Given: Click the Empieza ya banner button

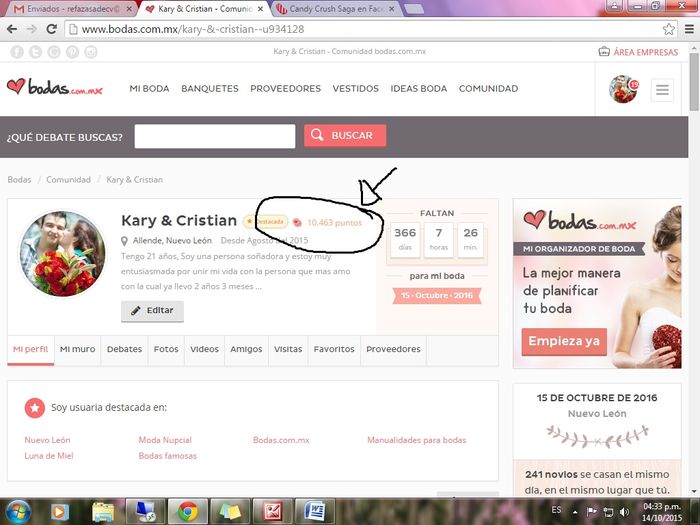Looking at the screenshot, I should point(564,342).
